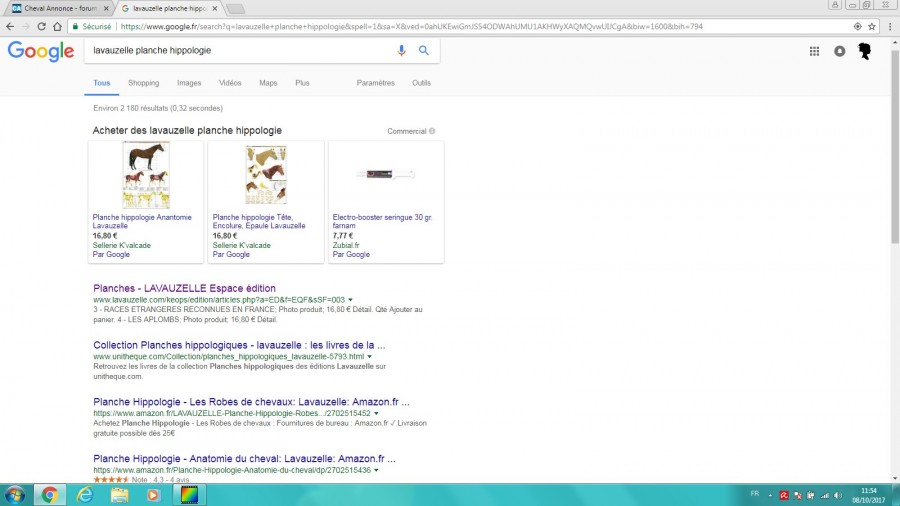Screen dimensions: 900x506
Task: Click the Google account profile avatar
Action: pyautogui.click(x=864, y=51)
